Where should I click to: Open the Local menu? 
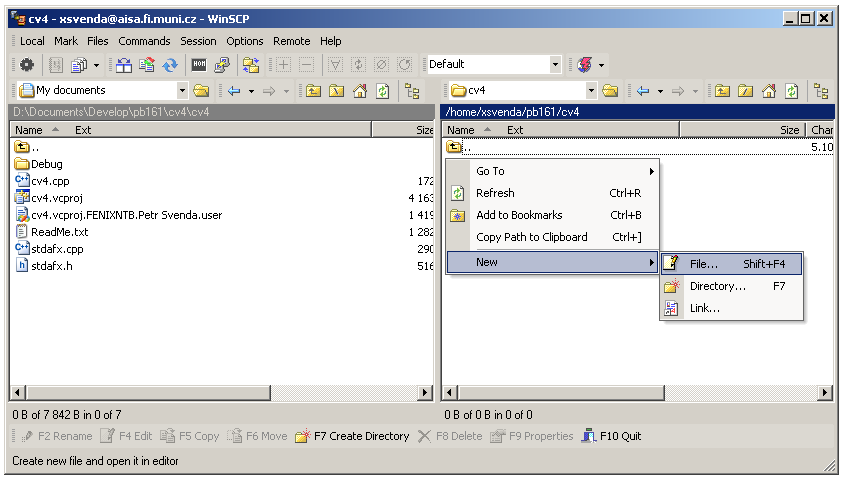click(32, 41)
